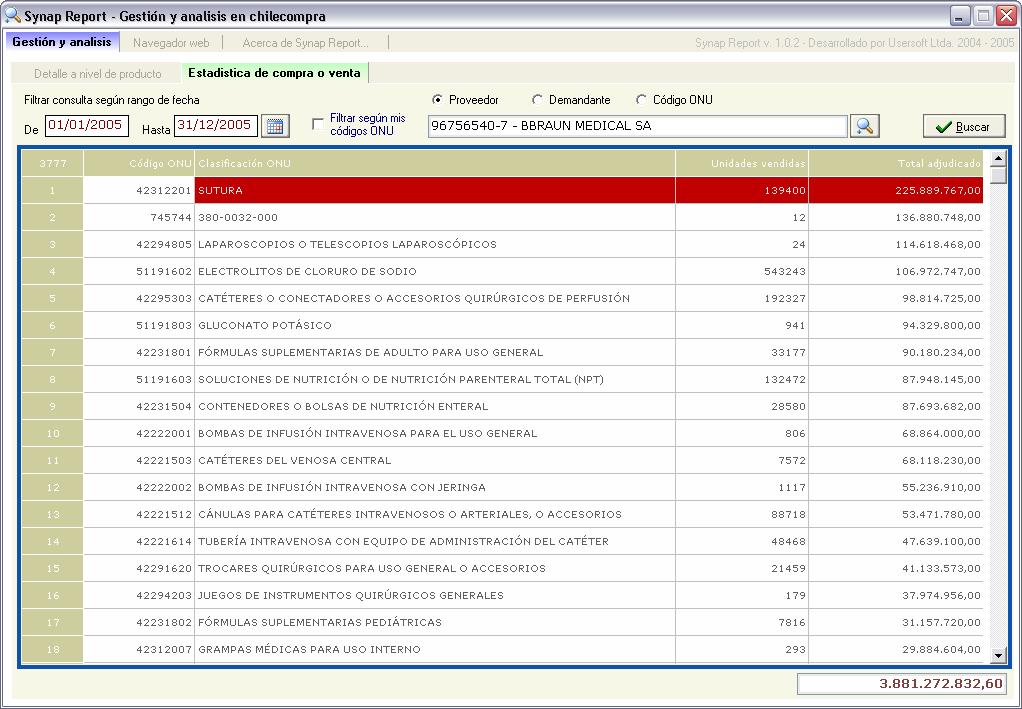This screenshot has height=709, width=1022.
Task: Close the Synap Report window
Action: (x=1006, y=16)
